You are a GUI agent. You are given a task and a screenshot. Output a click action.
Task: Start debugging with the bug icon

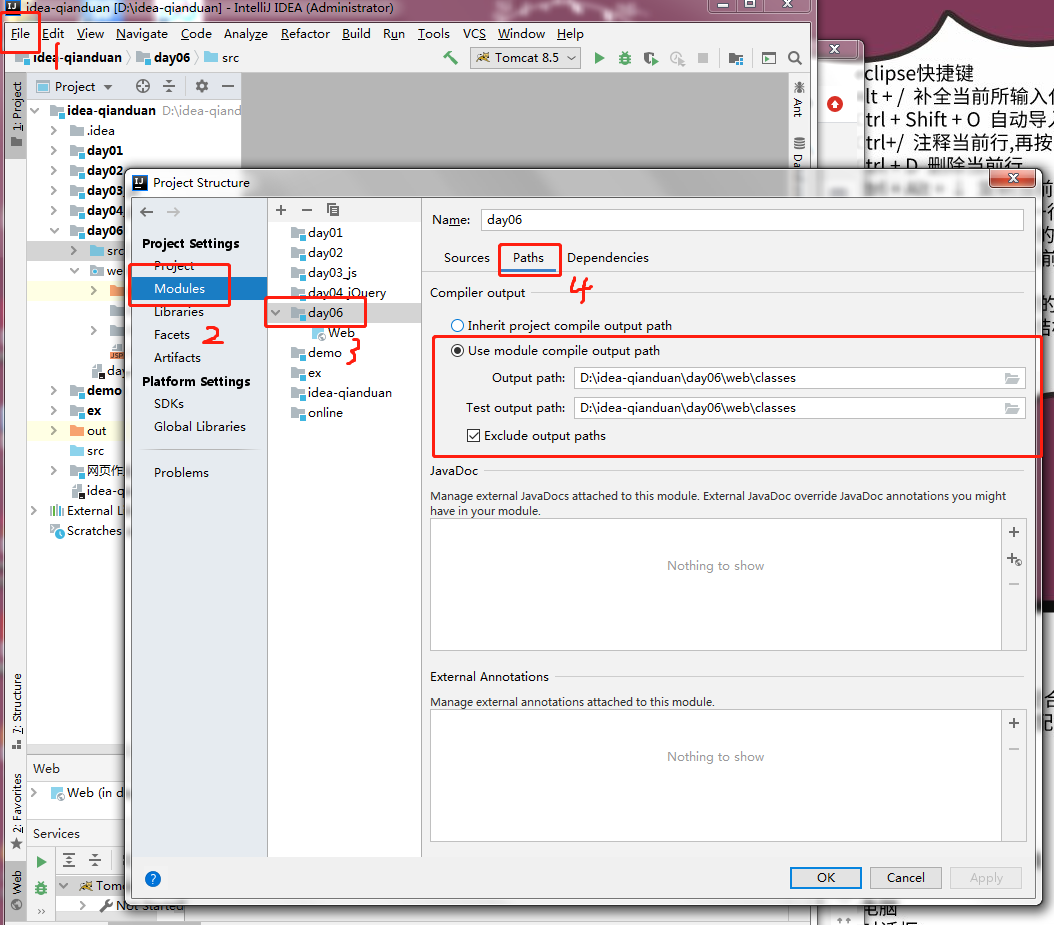[625, 58]
